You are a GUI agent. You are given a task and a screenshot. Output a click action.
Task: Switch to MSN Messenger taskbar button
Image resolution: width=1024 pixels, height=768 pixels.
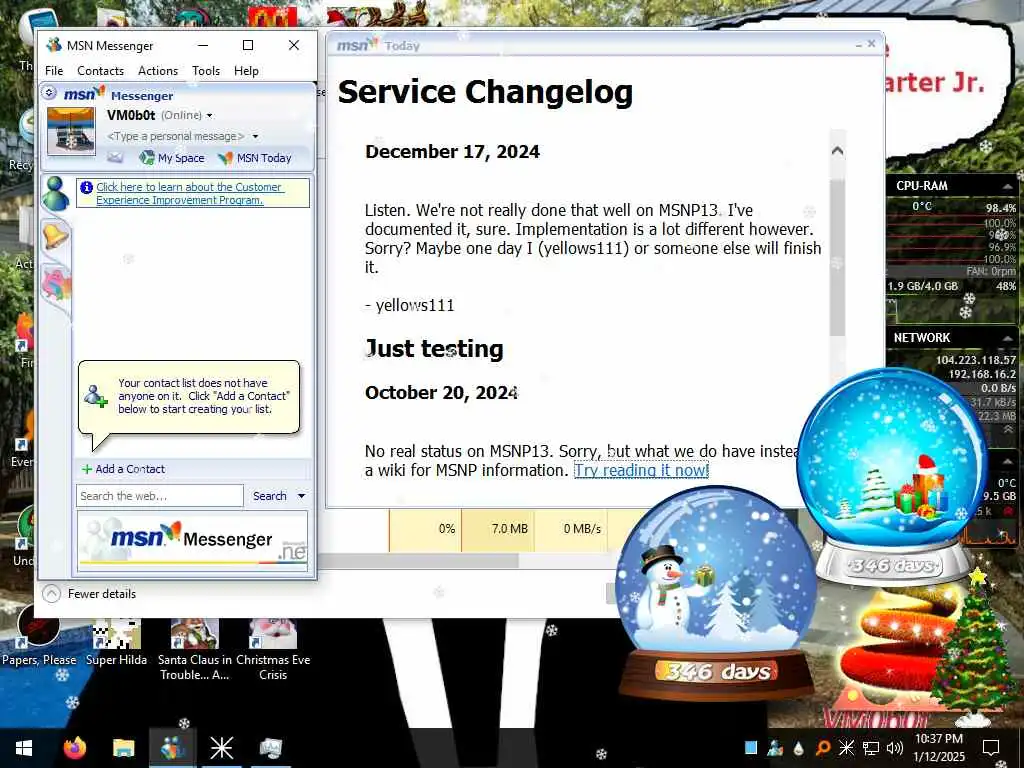pos(172,748)
